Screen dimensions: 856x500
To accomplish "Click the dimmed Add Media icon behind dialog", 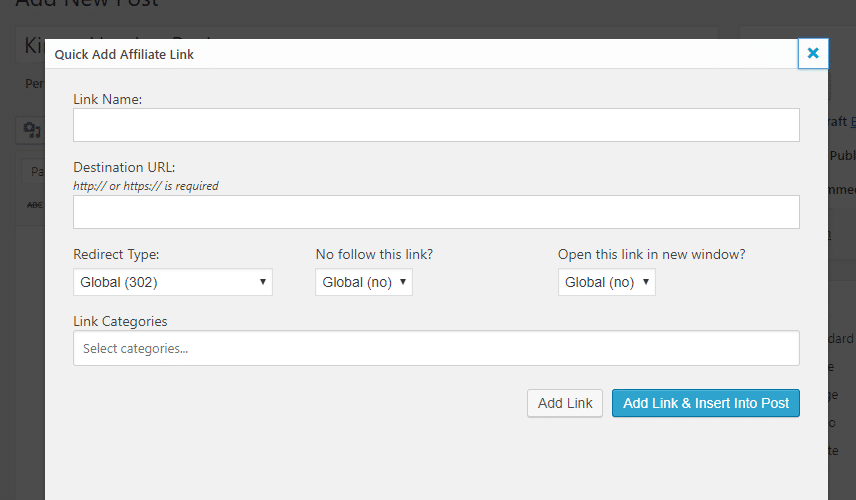I will (x=32, y=130).
